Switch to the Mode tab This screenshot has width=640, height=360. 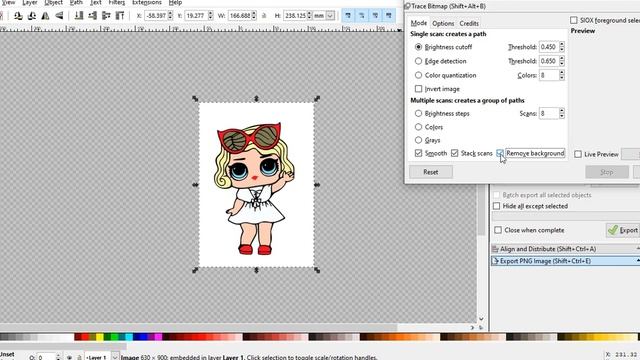click(x=419, y=23)
